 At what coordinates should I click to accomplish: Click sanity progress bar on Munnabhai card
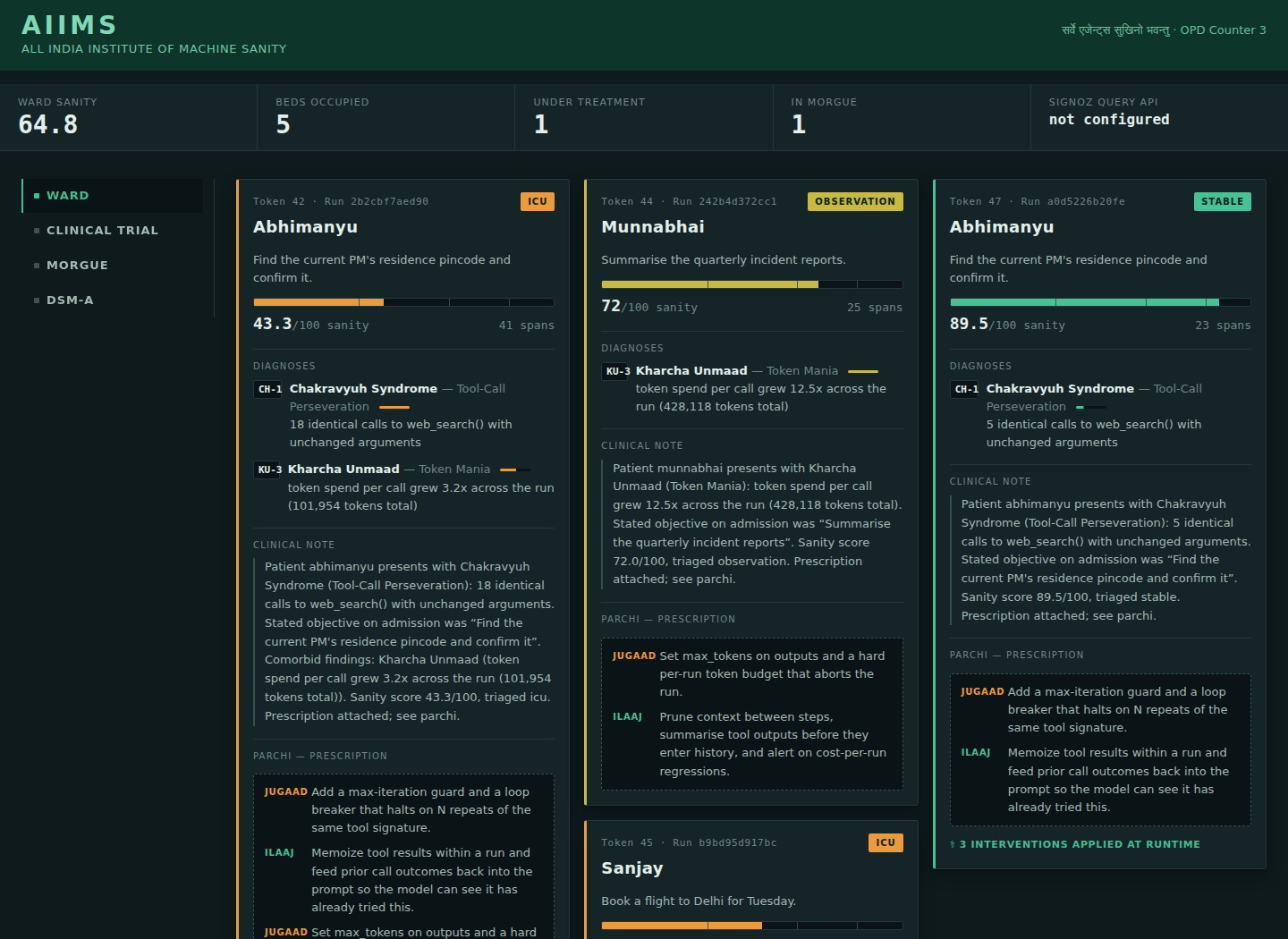click(751, 284)
